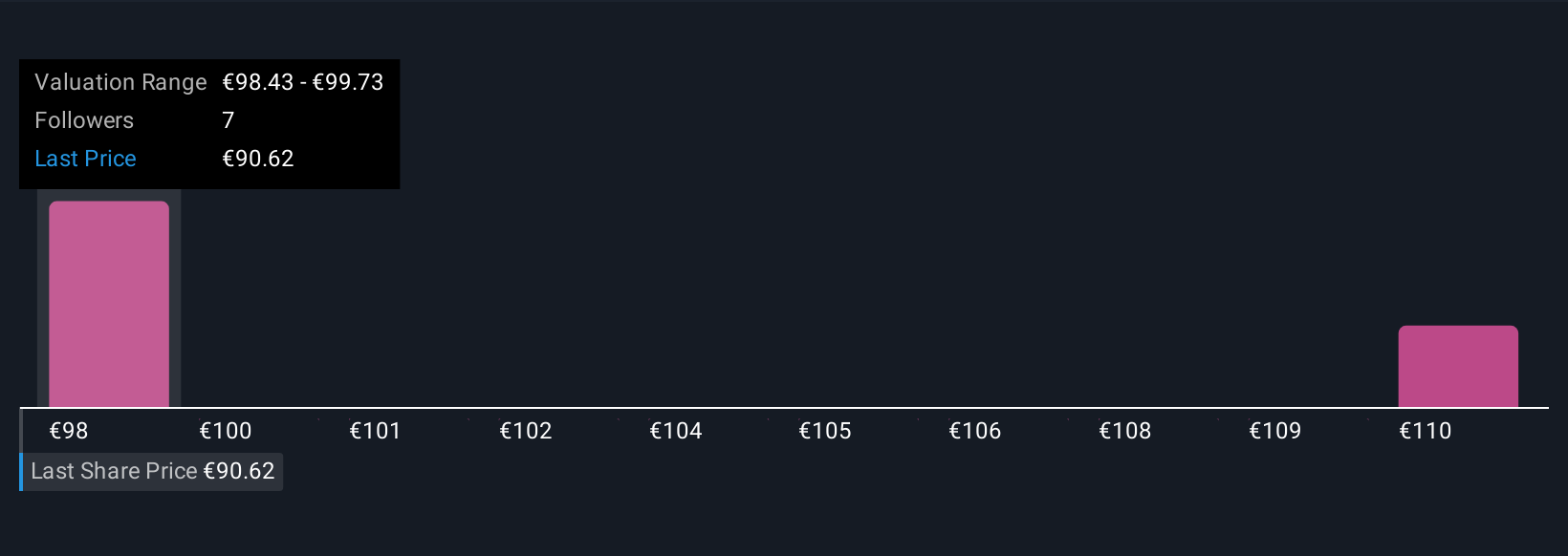Click the followers count 7
The width and height of the screenshot is (1568, 556).
point(228,120)
